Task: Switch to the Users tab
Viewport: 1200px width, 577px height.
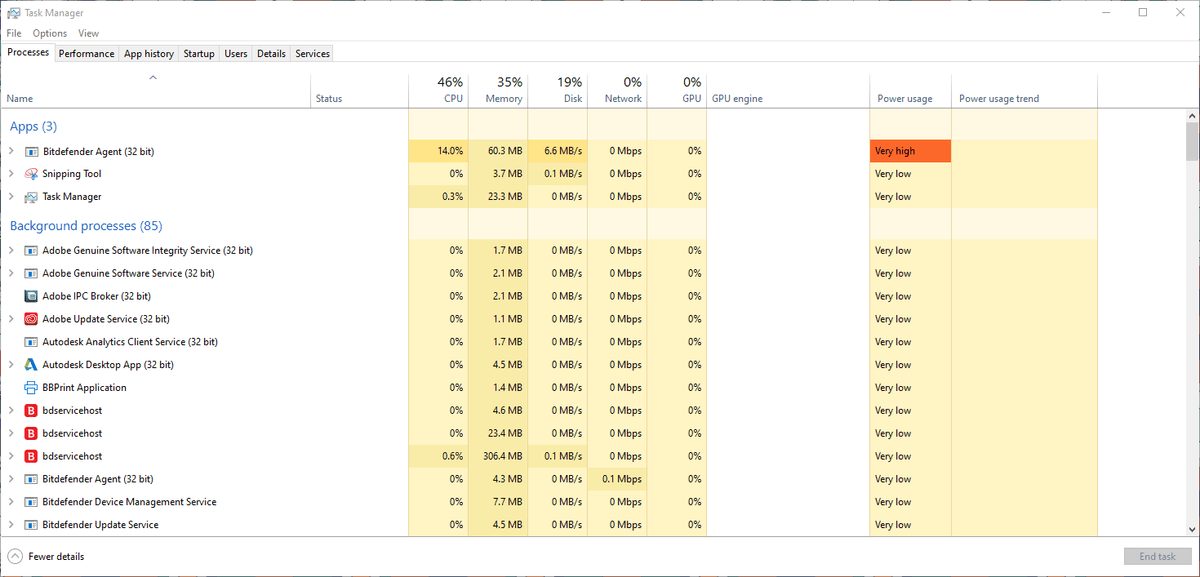Action: pos(236,54)
